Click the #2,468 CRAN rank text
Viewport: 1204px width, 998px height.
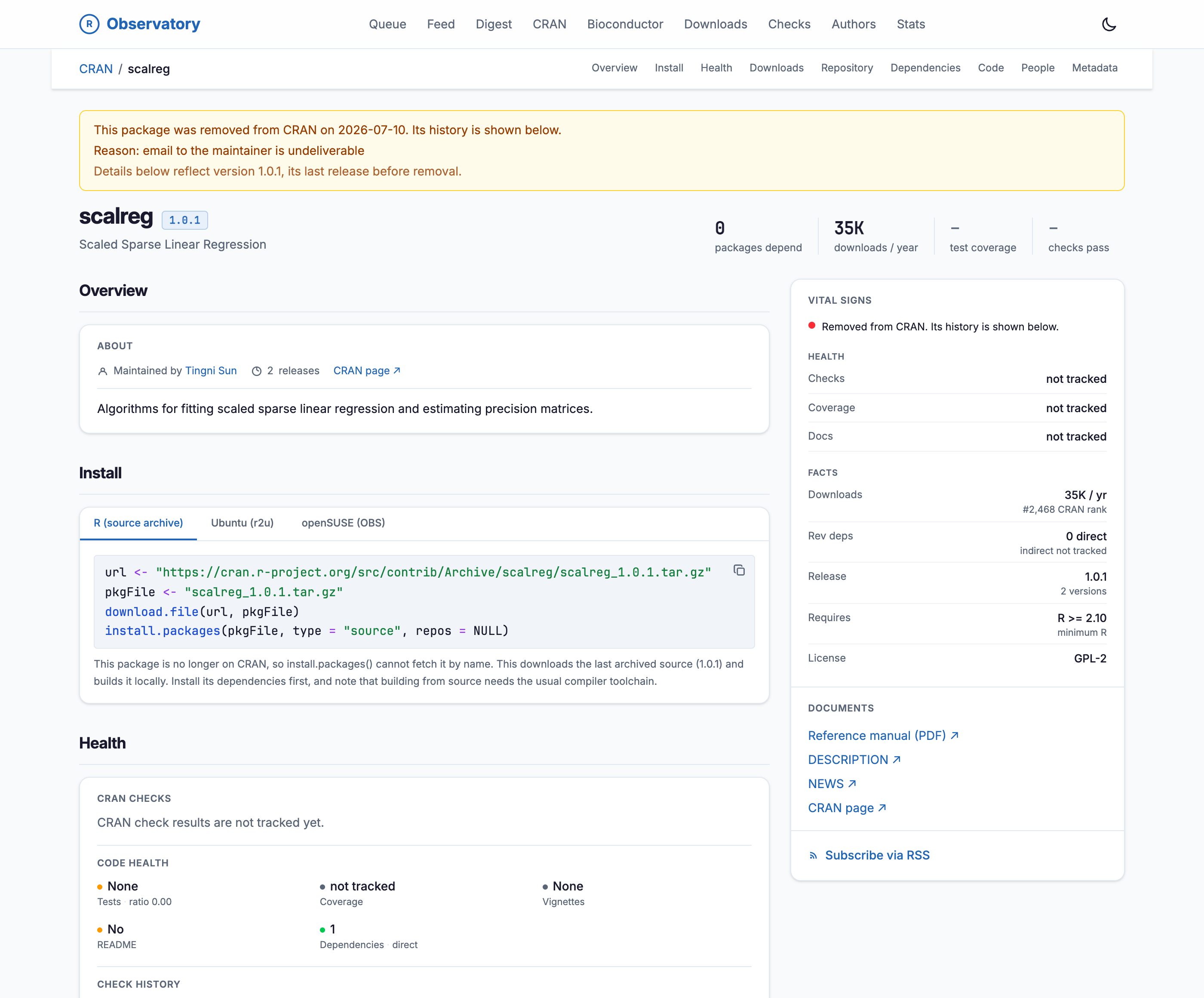(x=1064, y=510)
